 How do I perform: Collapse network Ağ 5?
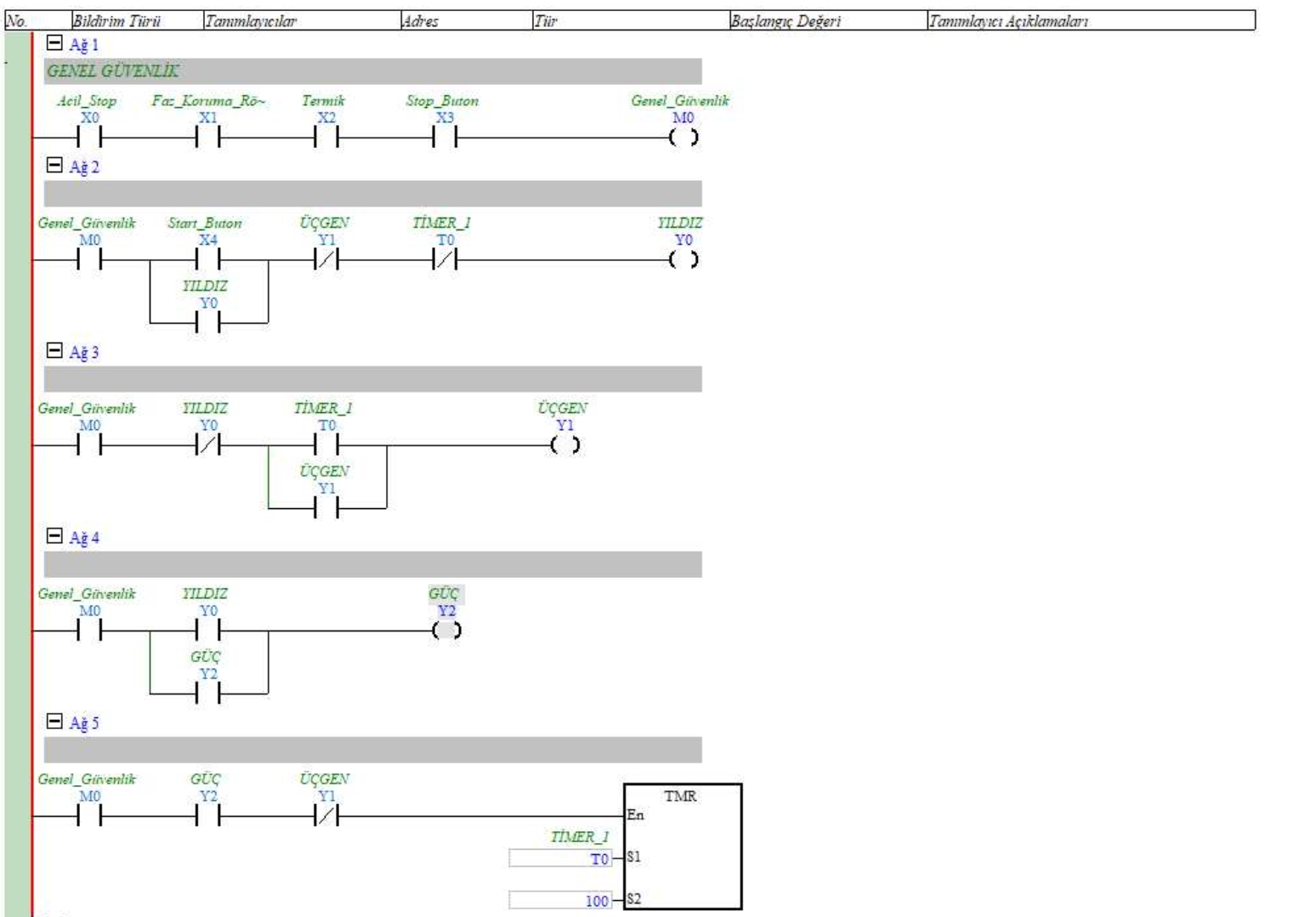[54, 722]
